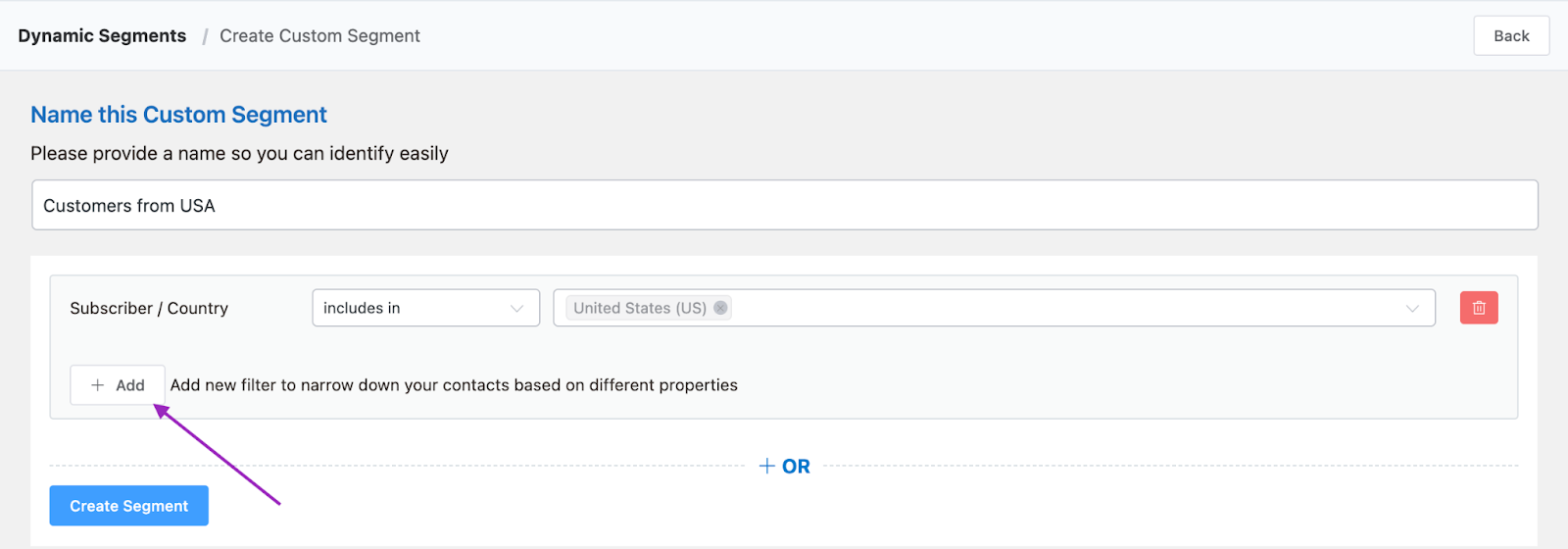Navigate to Dynamic Segments breadcrumb
Screen dimensions: 1568x549
[x=102, y=36]
